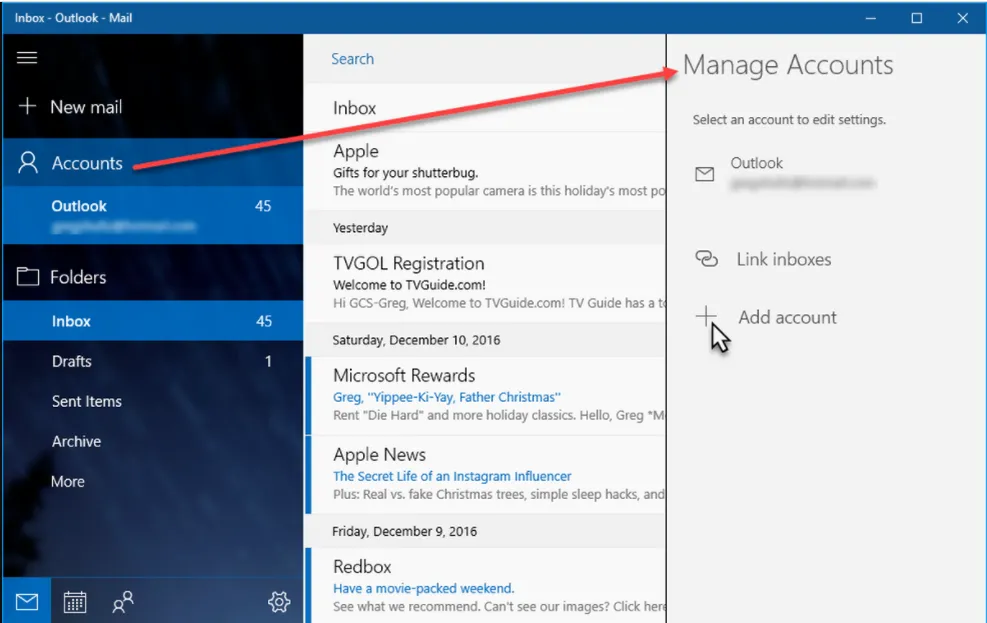Click the New mail plus icon
987x623 pixels.
point(28,107)
